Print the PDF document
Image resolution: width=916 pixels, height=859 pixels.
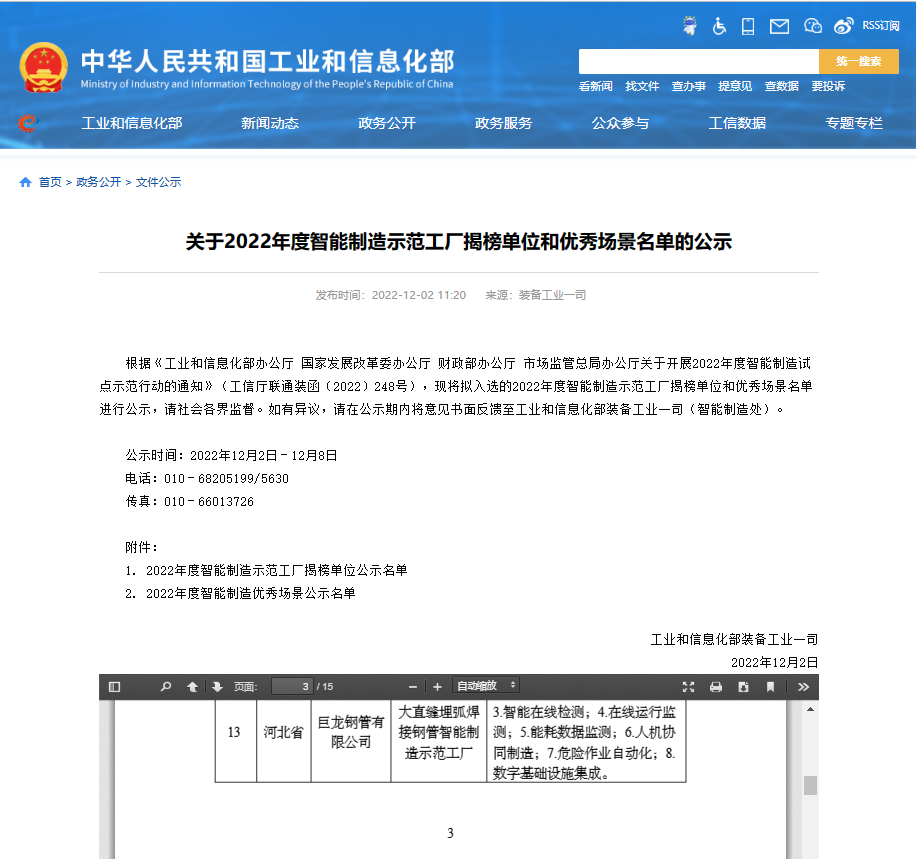pos(716,687)
